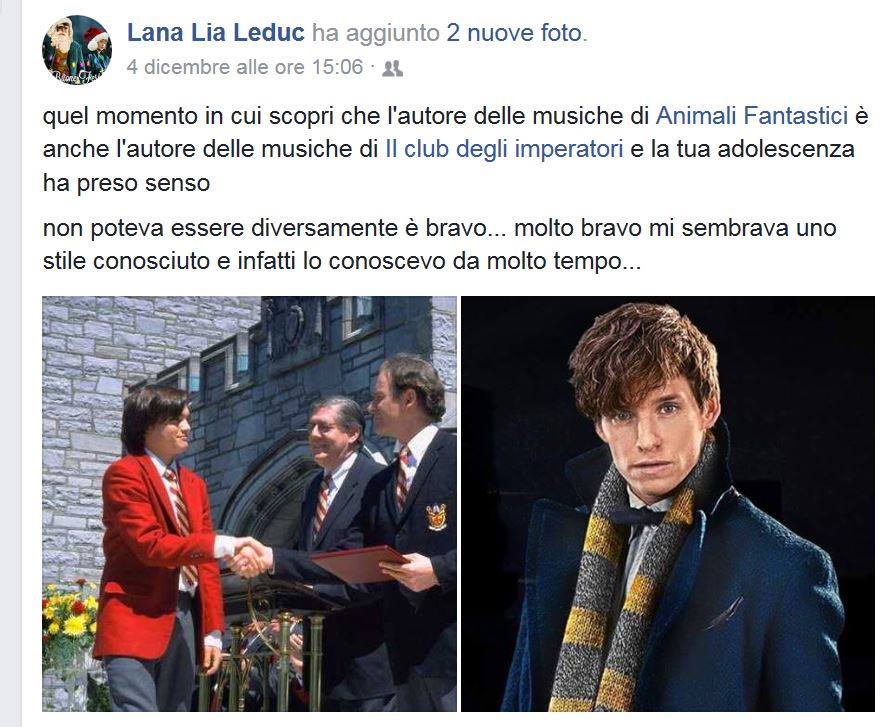Image resolution: width=890 pixels, height=727 pixels.
Task: Click the first paragraph starting "quel momento"
Action: (x=456, y=149)
